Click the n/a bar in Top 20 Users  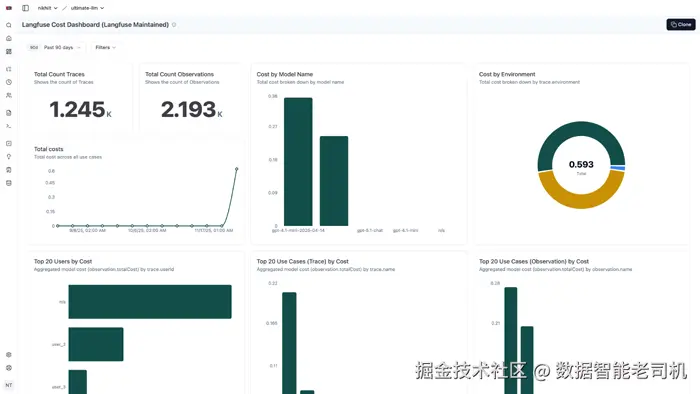[150, 302]
